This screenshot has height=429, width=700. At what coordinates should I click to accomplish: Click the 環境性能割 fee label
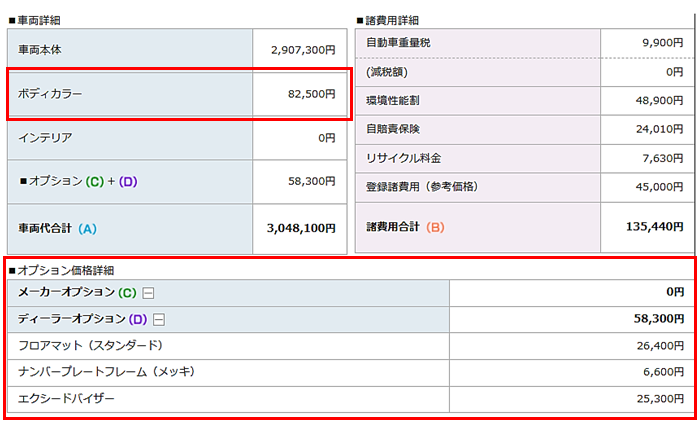click(x=393, y=101)
